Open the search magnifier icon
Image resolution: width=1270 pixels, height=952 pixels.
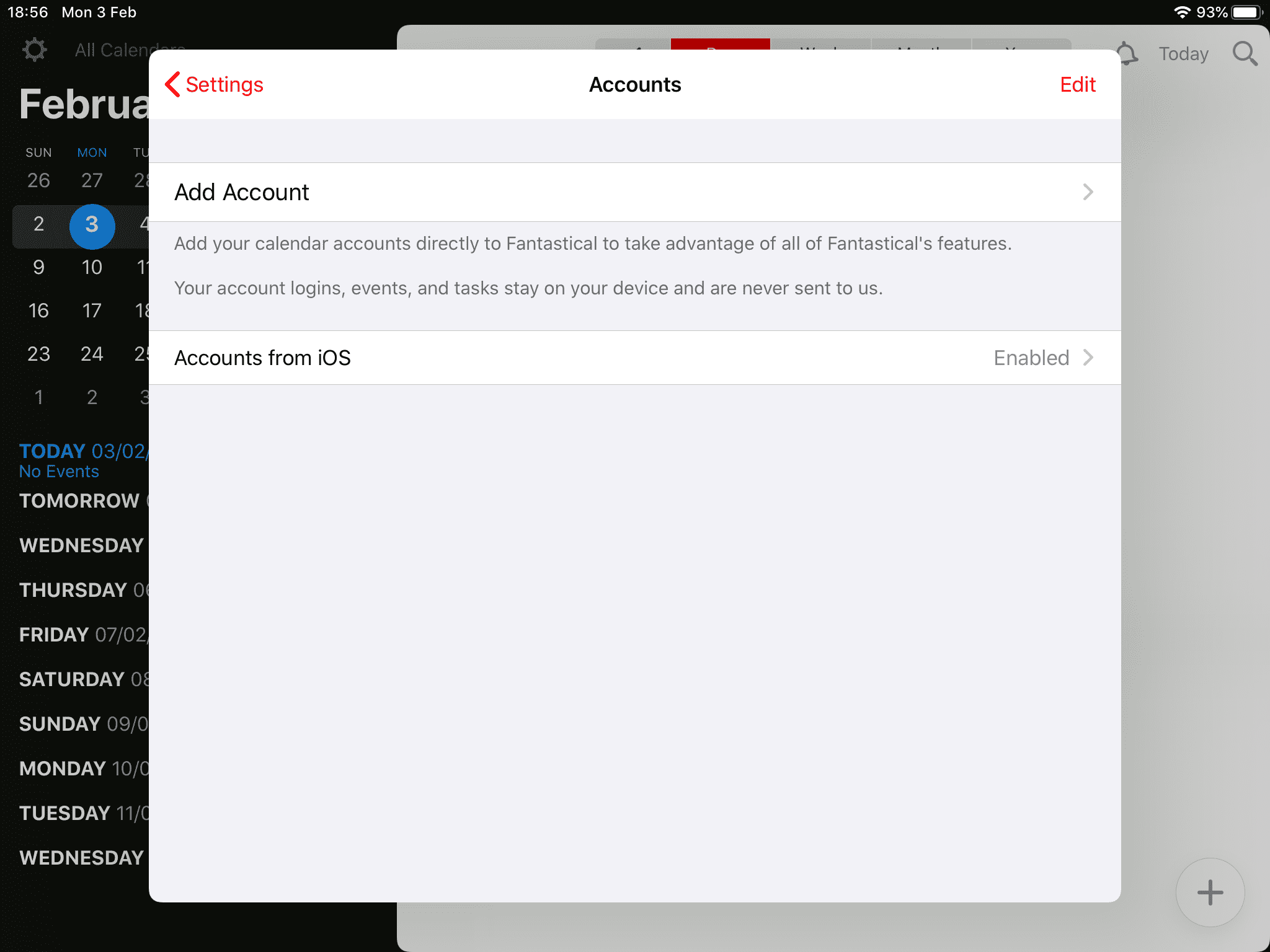(1245, 54)
